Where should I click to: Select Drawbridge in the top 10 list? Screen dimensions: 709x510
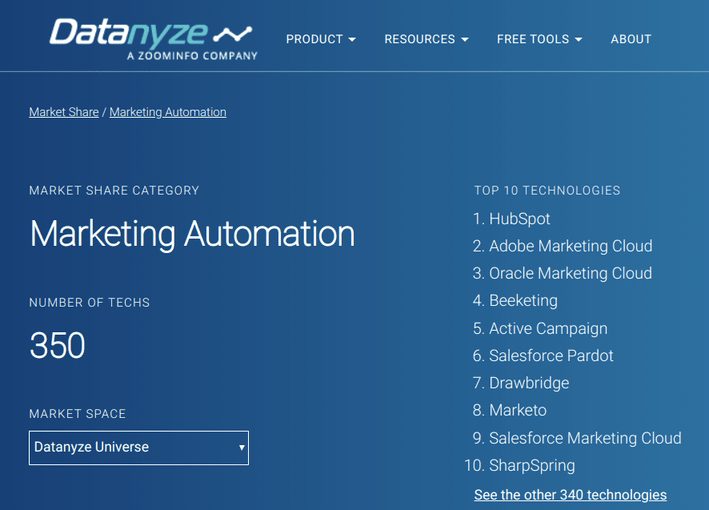click(x=529, y=383)
